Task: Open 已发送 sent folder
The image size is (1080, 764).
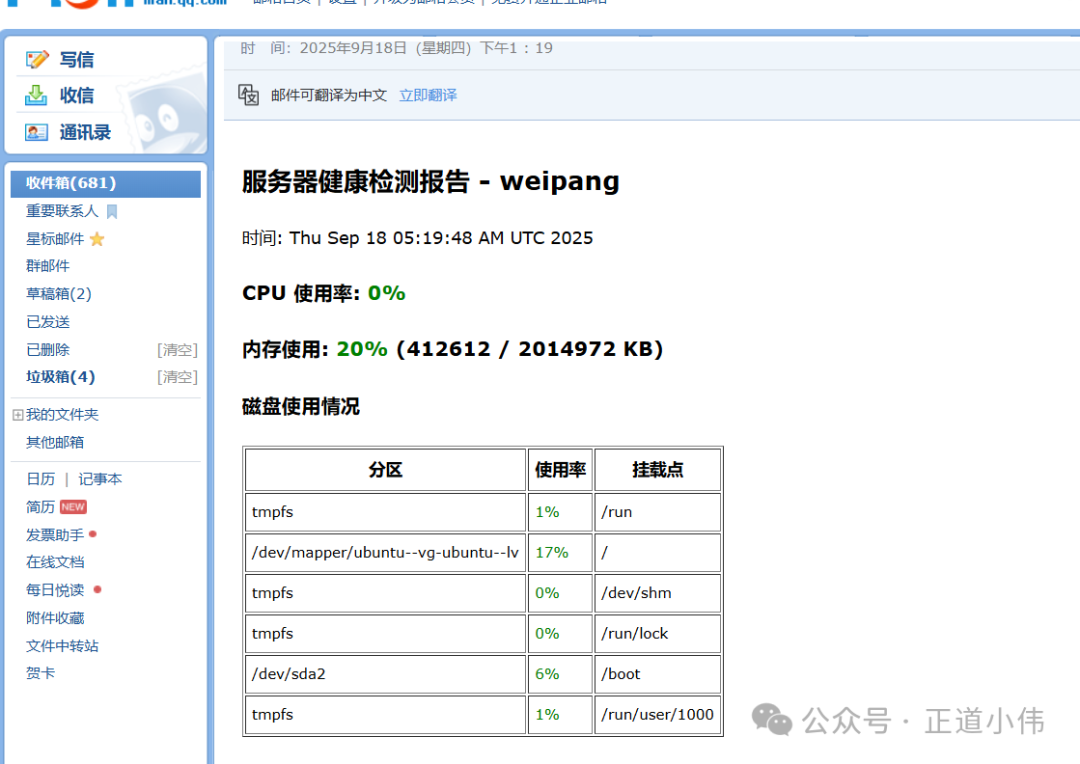Action: 48,322
